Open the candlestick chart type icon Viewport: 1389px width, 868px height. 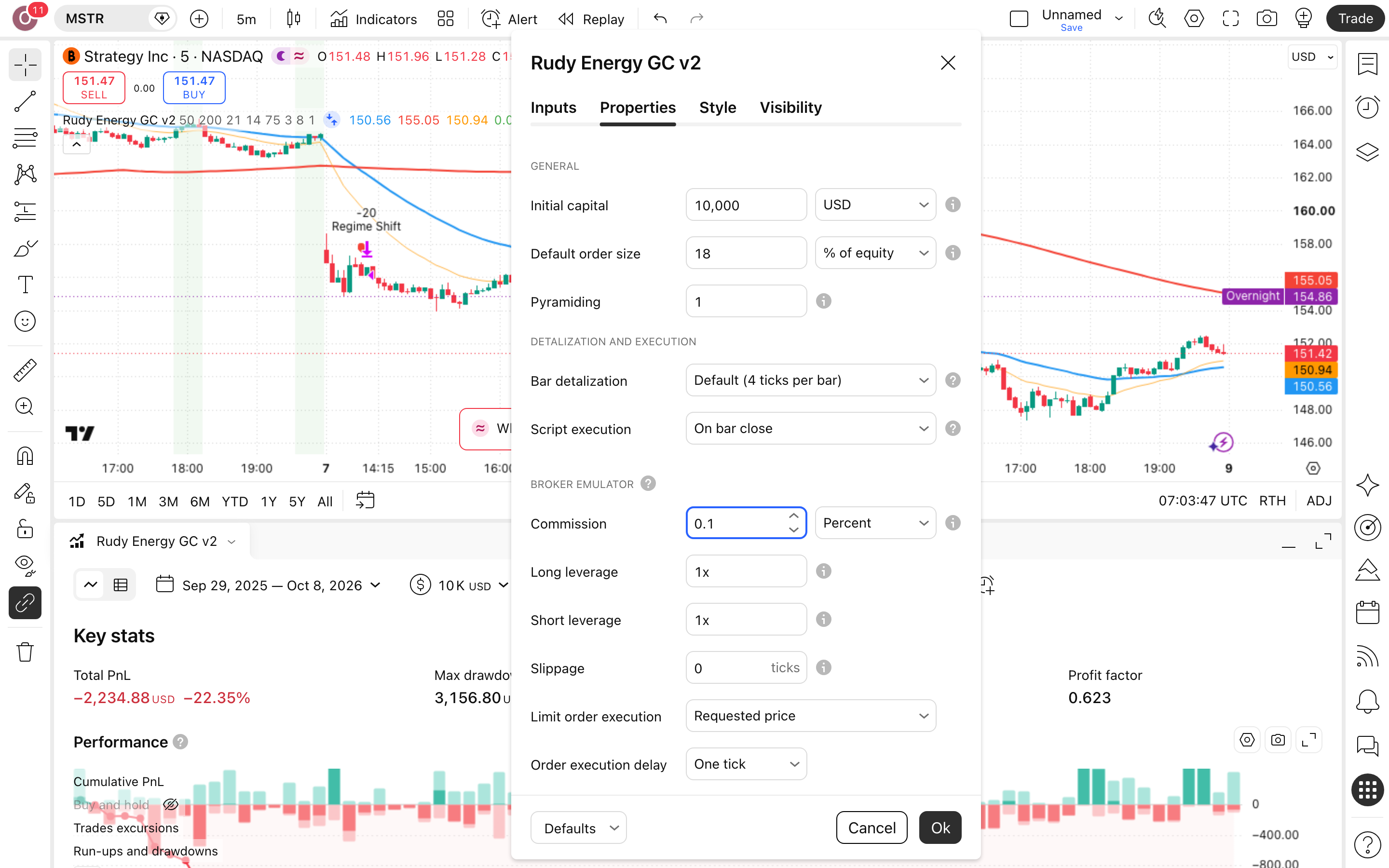[293, 19]
